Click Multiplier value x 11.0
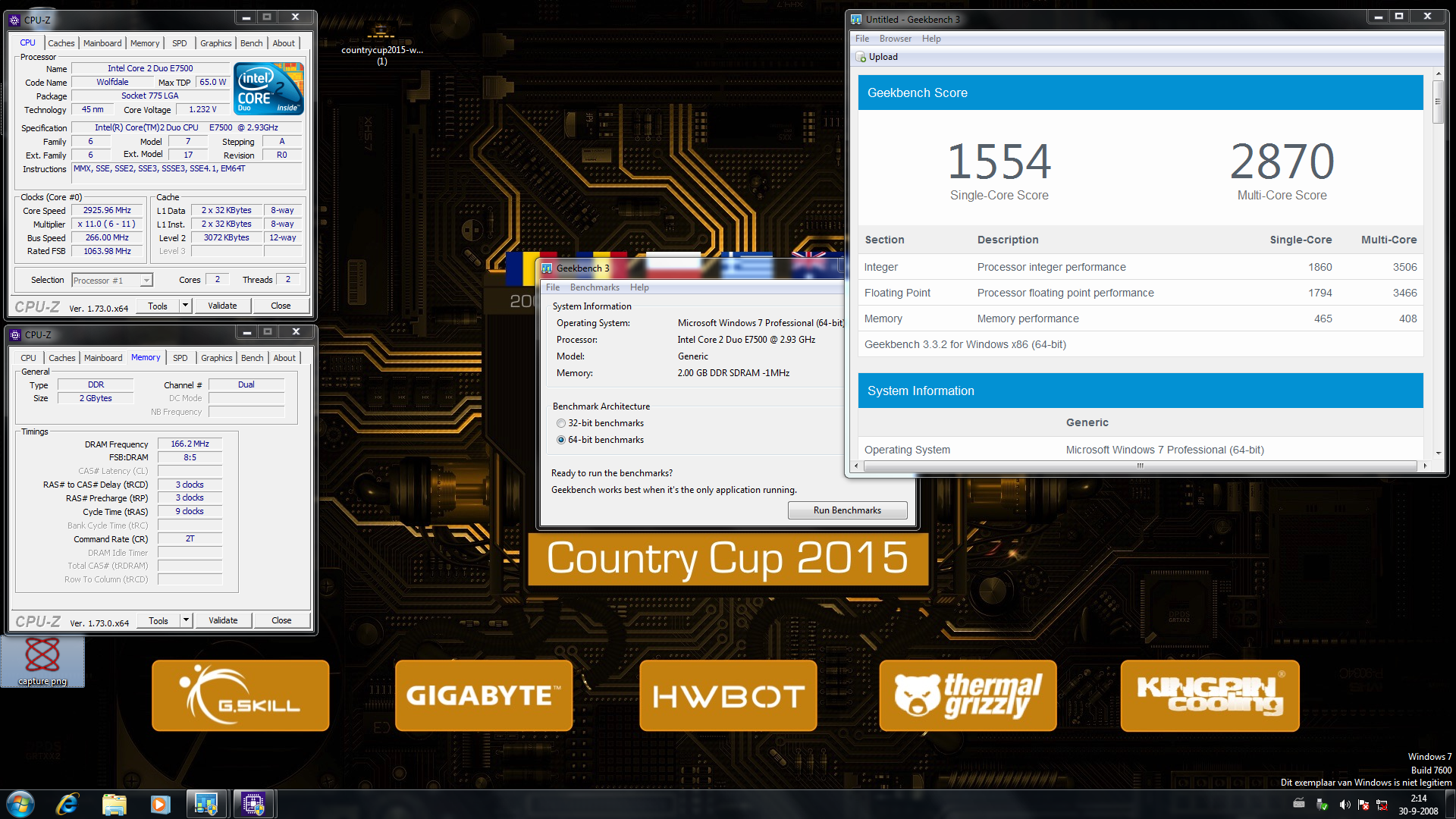The height and width of the screenshot is (819, 1456). coord(107,224)
